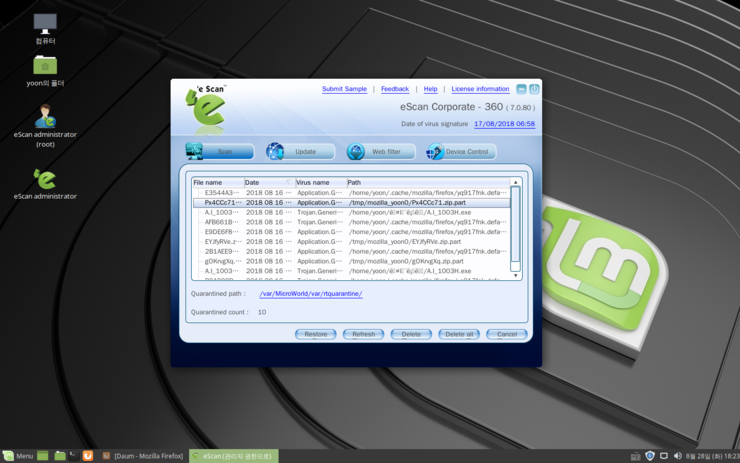Image resolution: width=740 pixels, height=463 pixels.
Task: Go to the Device Control tab
Action: click(x=462, y=152)
